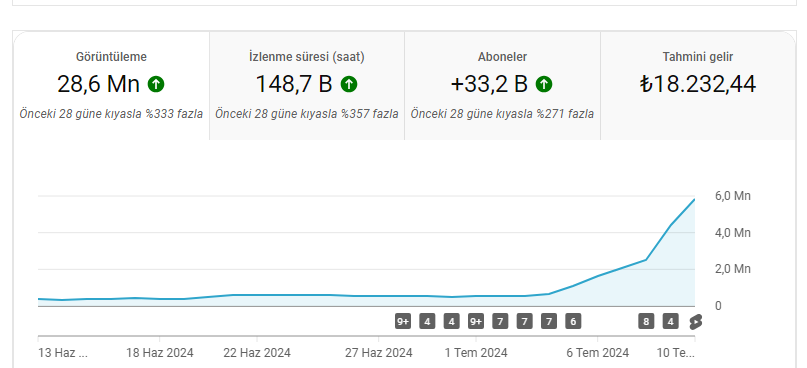This screenshot has width=807, height=368.
Task: Click the +33,2 B subscribers value
Action: tap(489, 84)
